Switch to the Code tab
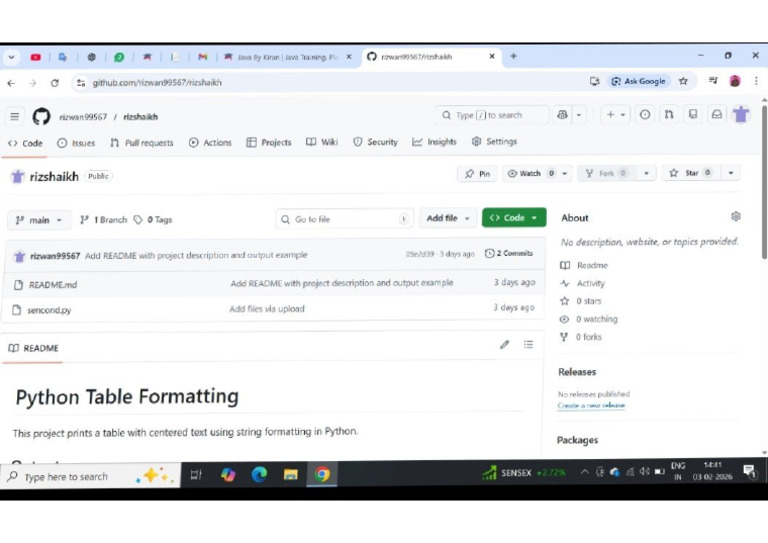 tap(25, 143)
